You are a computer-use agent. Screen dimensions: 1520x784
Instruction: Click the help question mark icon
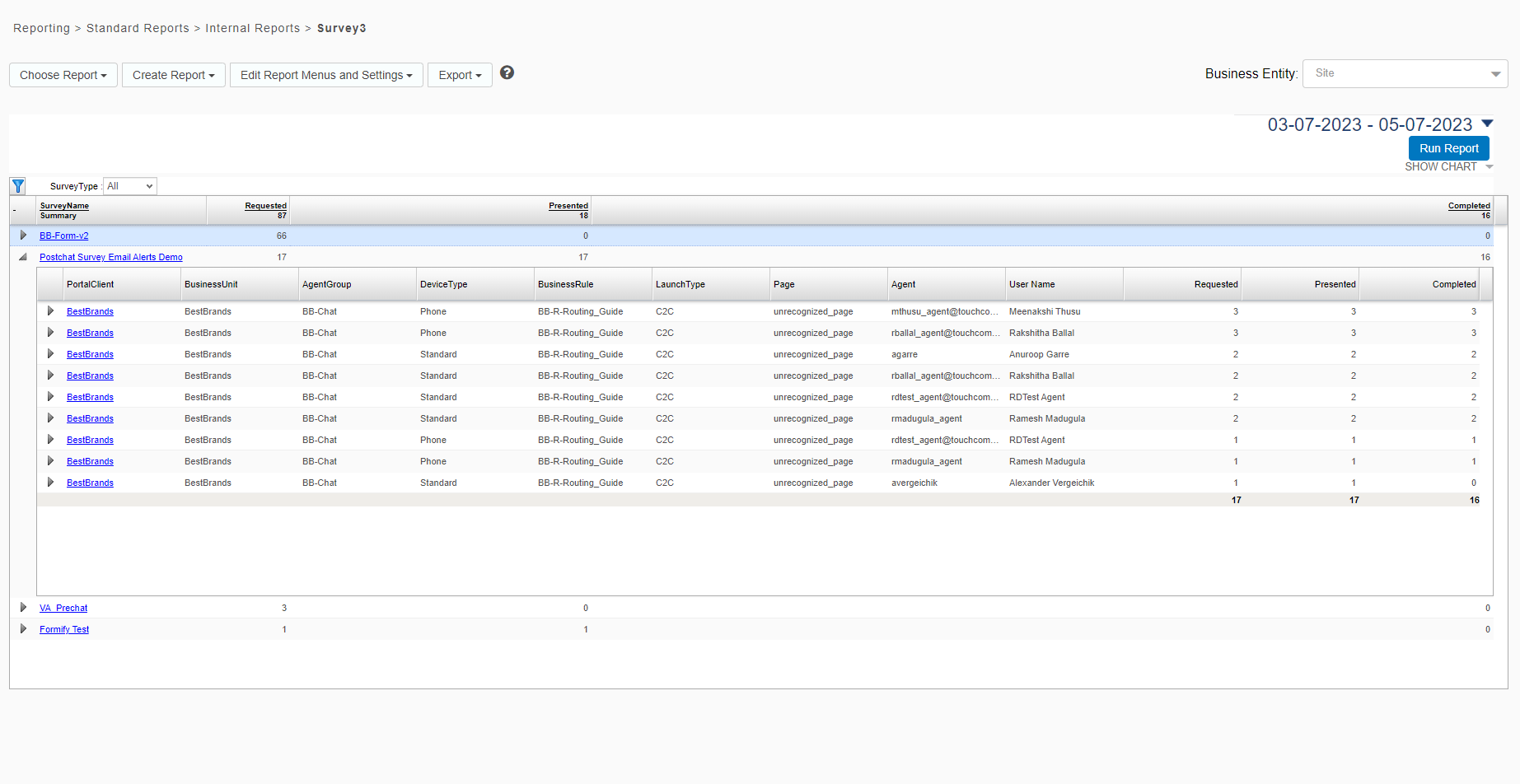(507, 72)
